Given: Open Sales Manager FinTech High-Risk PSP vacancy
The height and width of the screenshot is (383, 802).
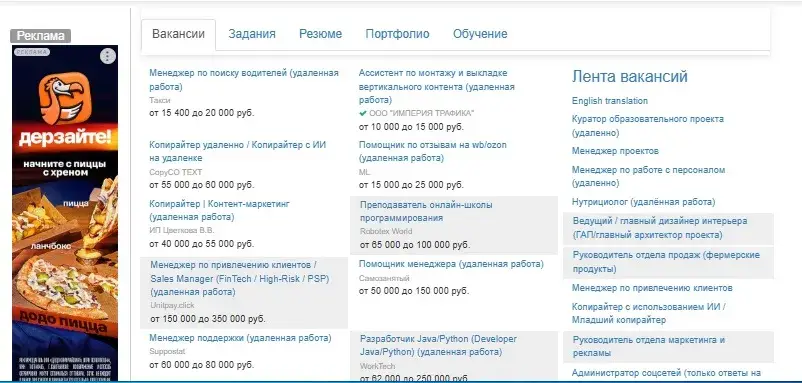Looking at the screenshot, I should [240, 279].
